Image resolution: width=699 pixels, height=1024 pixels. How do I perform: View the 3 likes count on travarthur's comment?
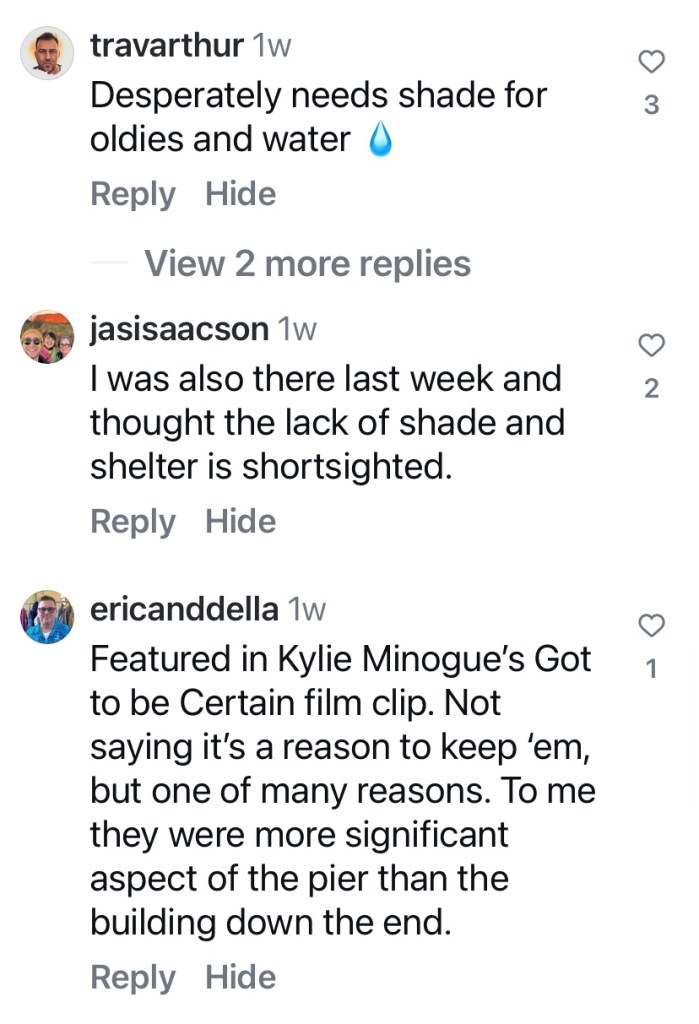[651, 105]
